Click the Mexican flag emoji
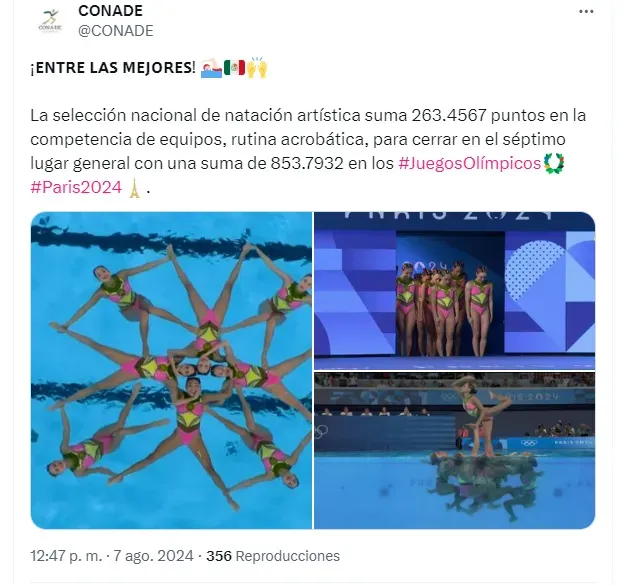622x585 pixels. [234, 67]
